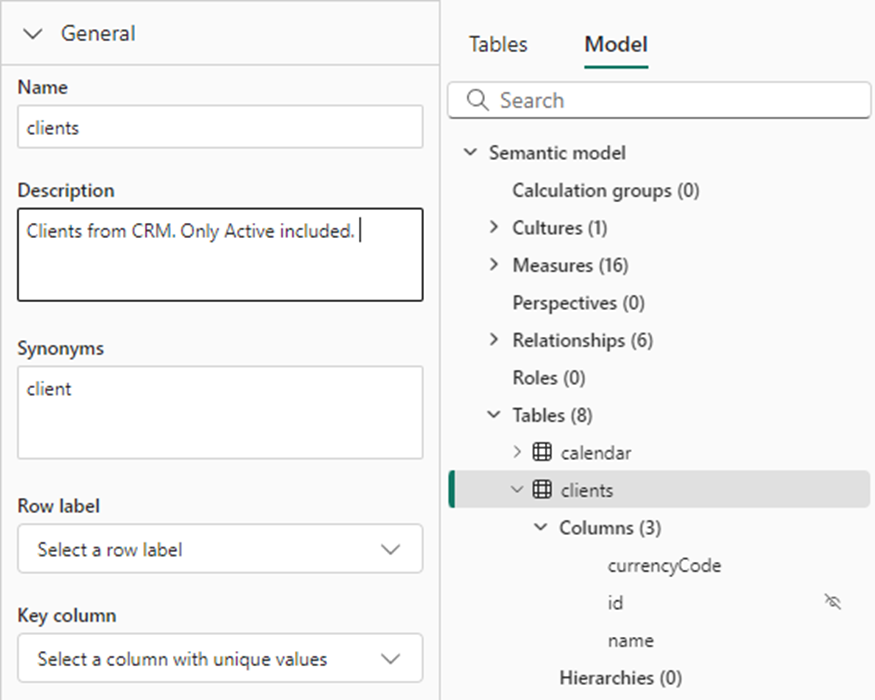875x700 pixels.
Task: Open the Row label dropdown
Action: [x=220, y=549]
